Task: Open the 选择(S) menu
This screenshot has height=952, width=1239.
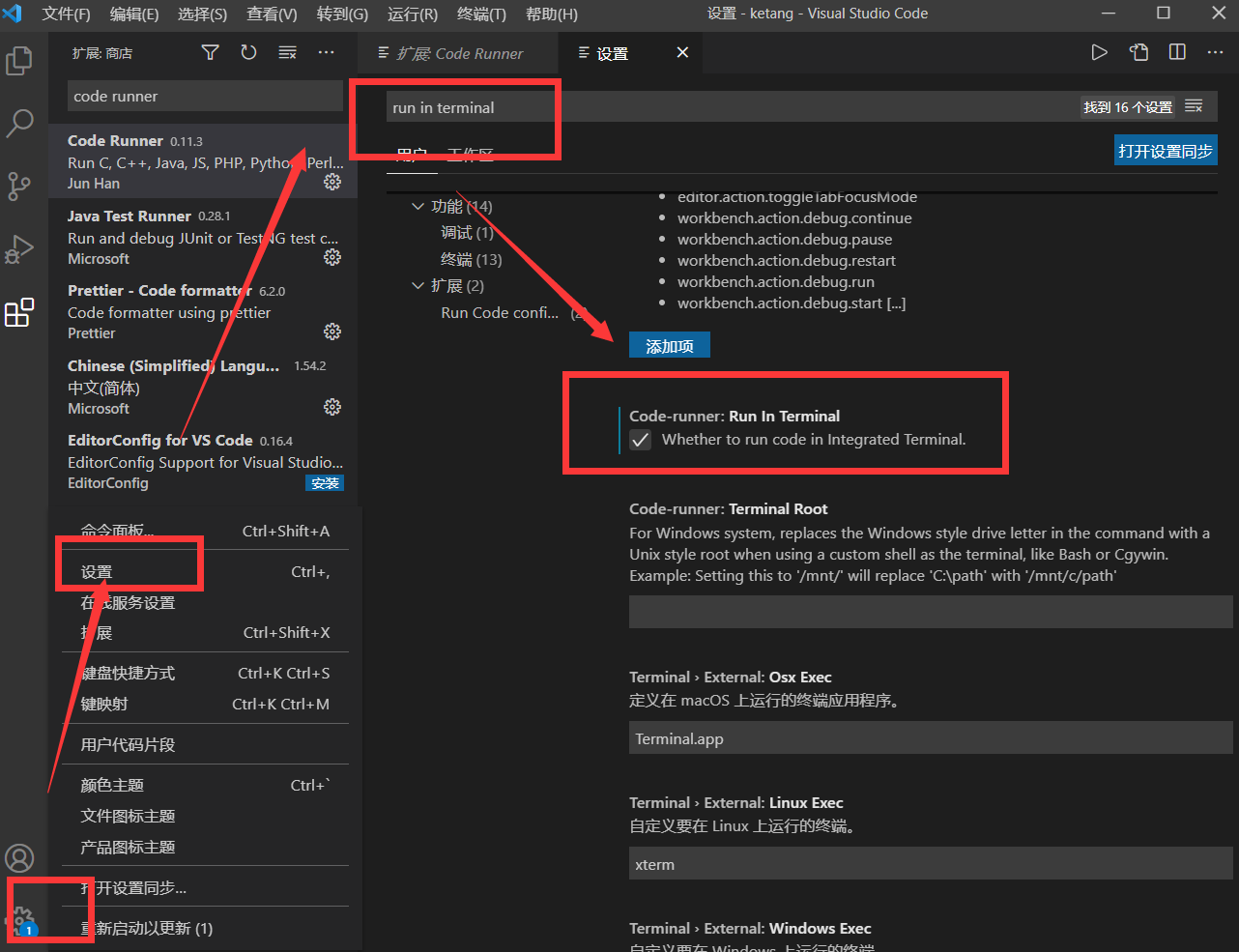Action: (202, 14)
